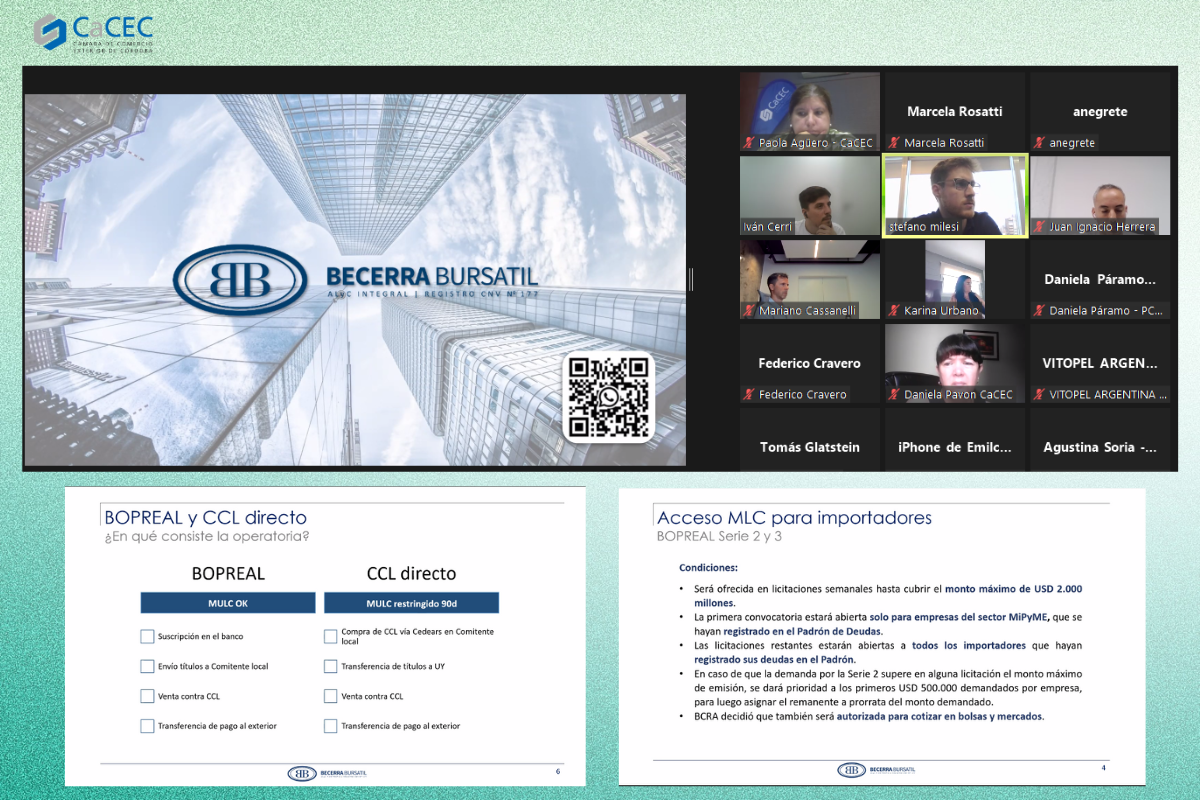The width and height of the screenshot is (1200, 800).
Task: Click muted mic icon for Daniela Pavon CaCEC
Action: (894, 395)
